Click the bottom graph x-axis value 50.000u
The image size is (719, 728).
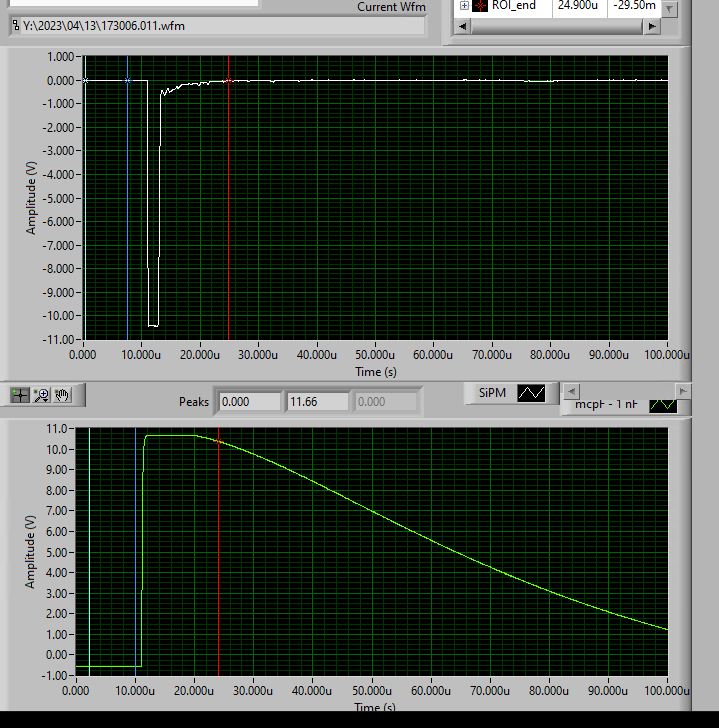[372, 691]
